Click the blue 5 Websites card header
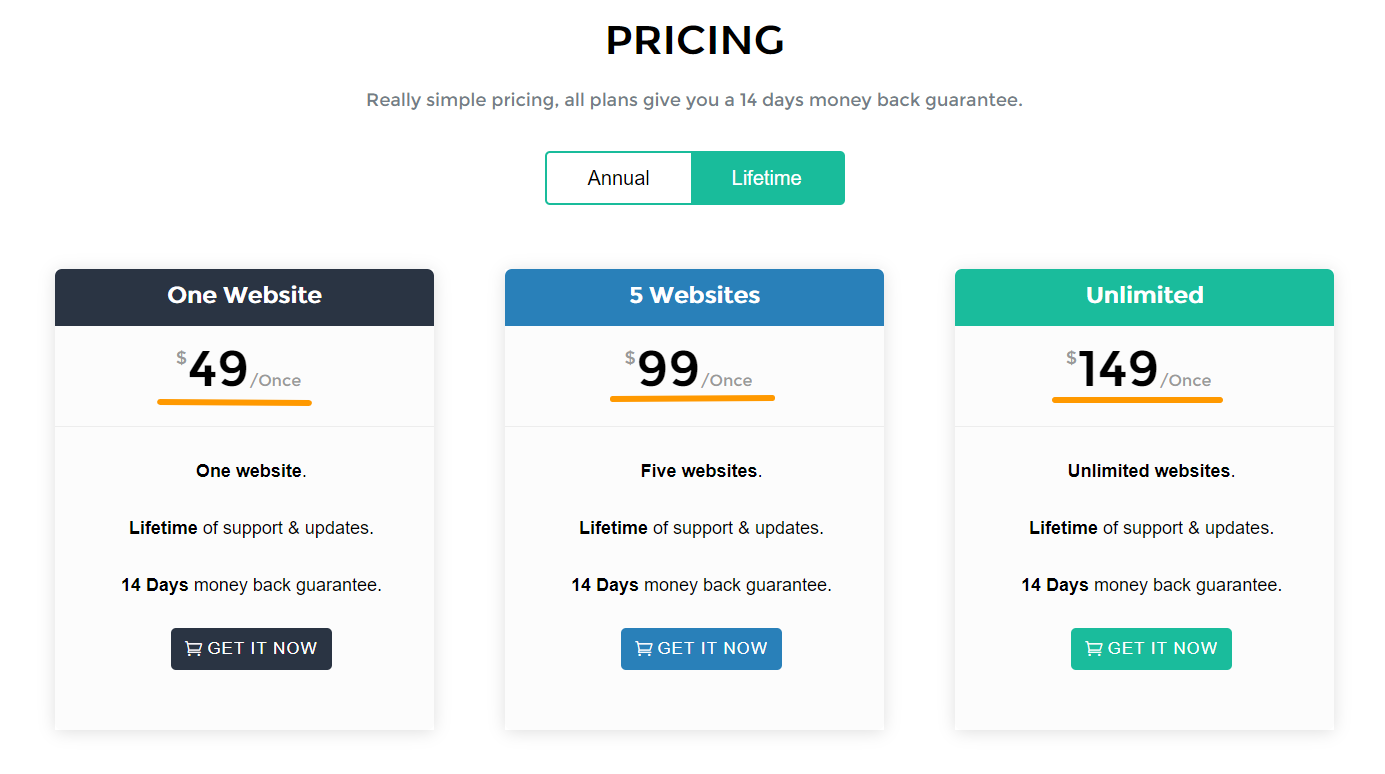Screen dimensions: 1385x774 click(694, 296)
